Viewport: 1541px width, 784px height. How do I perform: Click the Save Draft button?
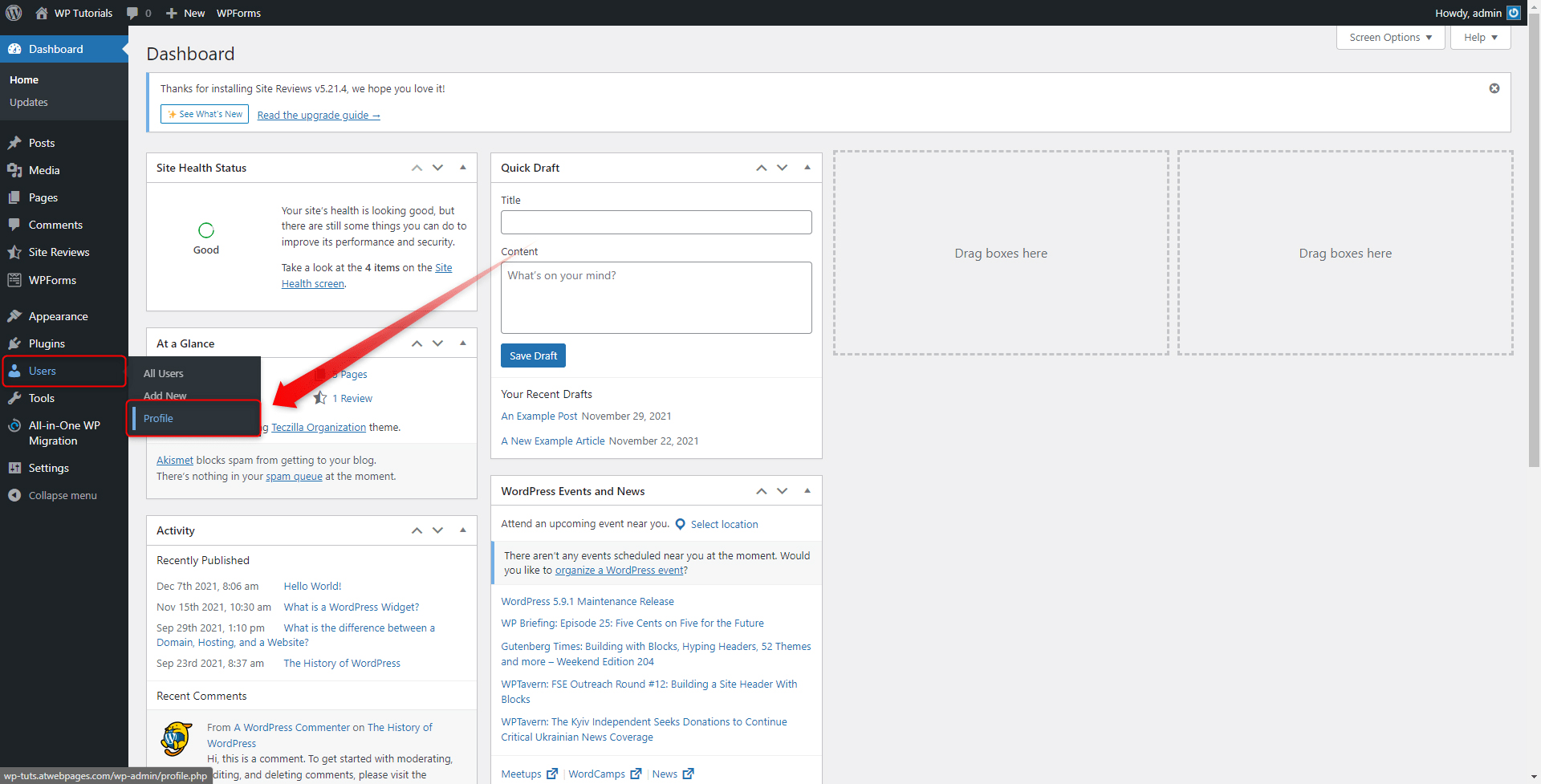[533, 355]
